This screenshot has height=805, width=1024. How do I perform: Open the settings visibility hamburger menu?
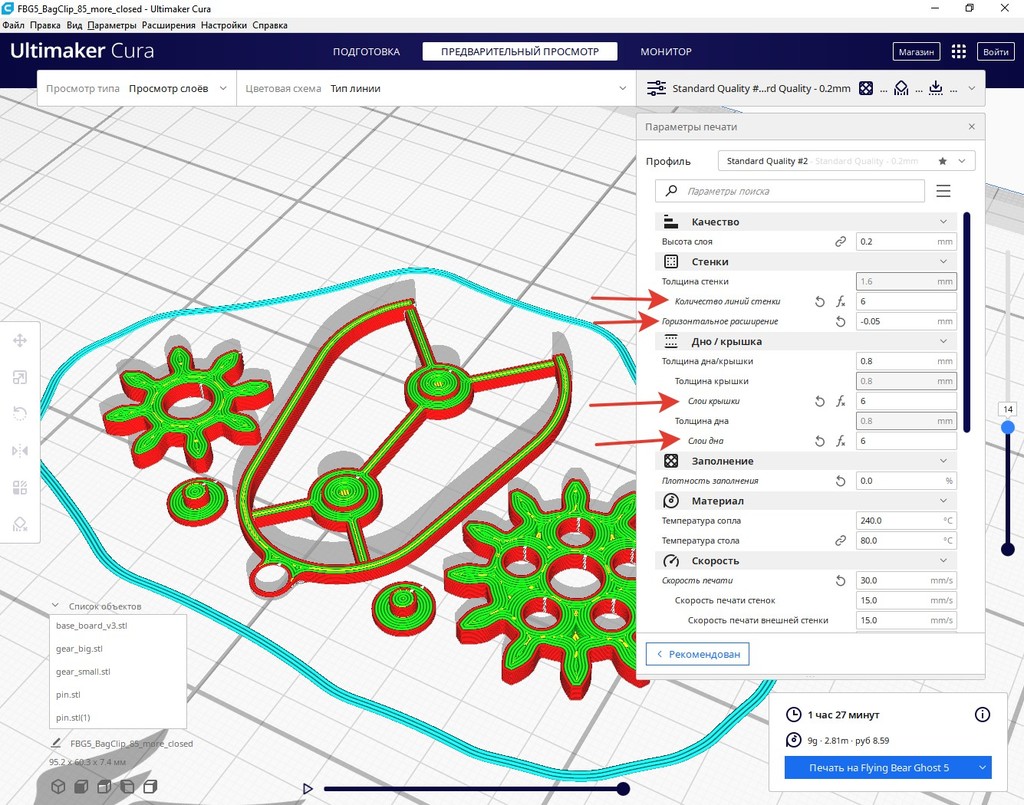coord(943,191)
